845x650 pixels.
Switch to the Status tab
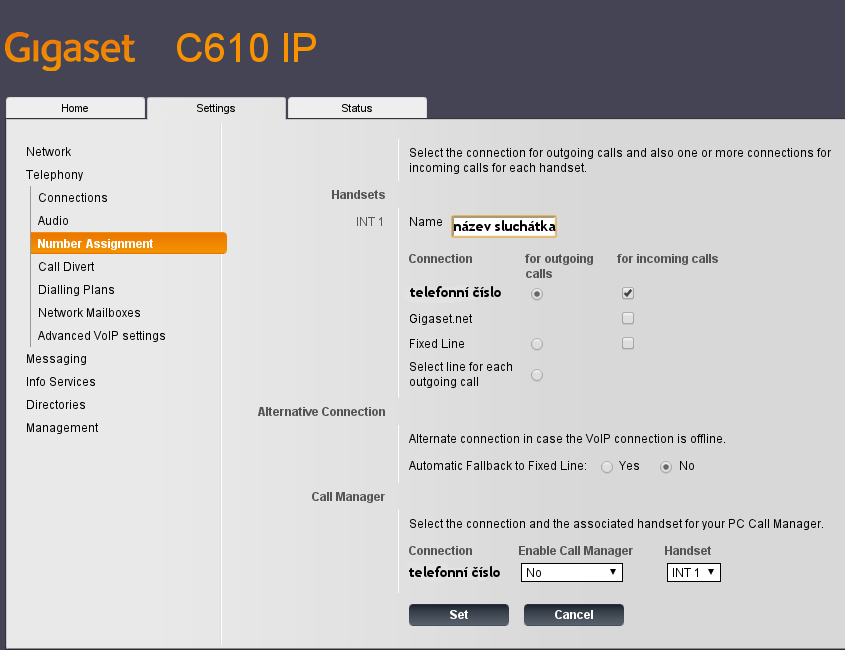click(356, 108)
